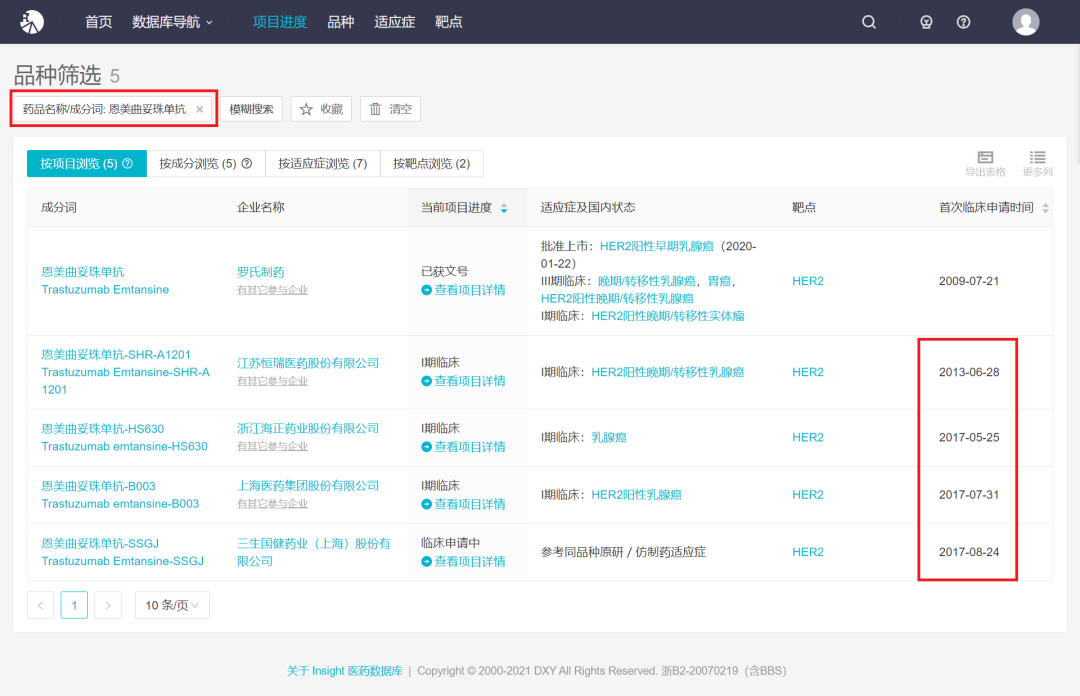Click 有其它参与企业 under 罗氏制药
Viewport: 1080px width, 696px height.
pos(272,290)
